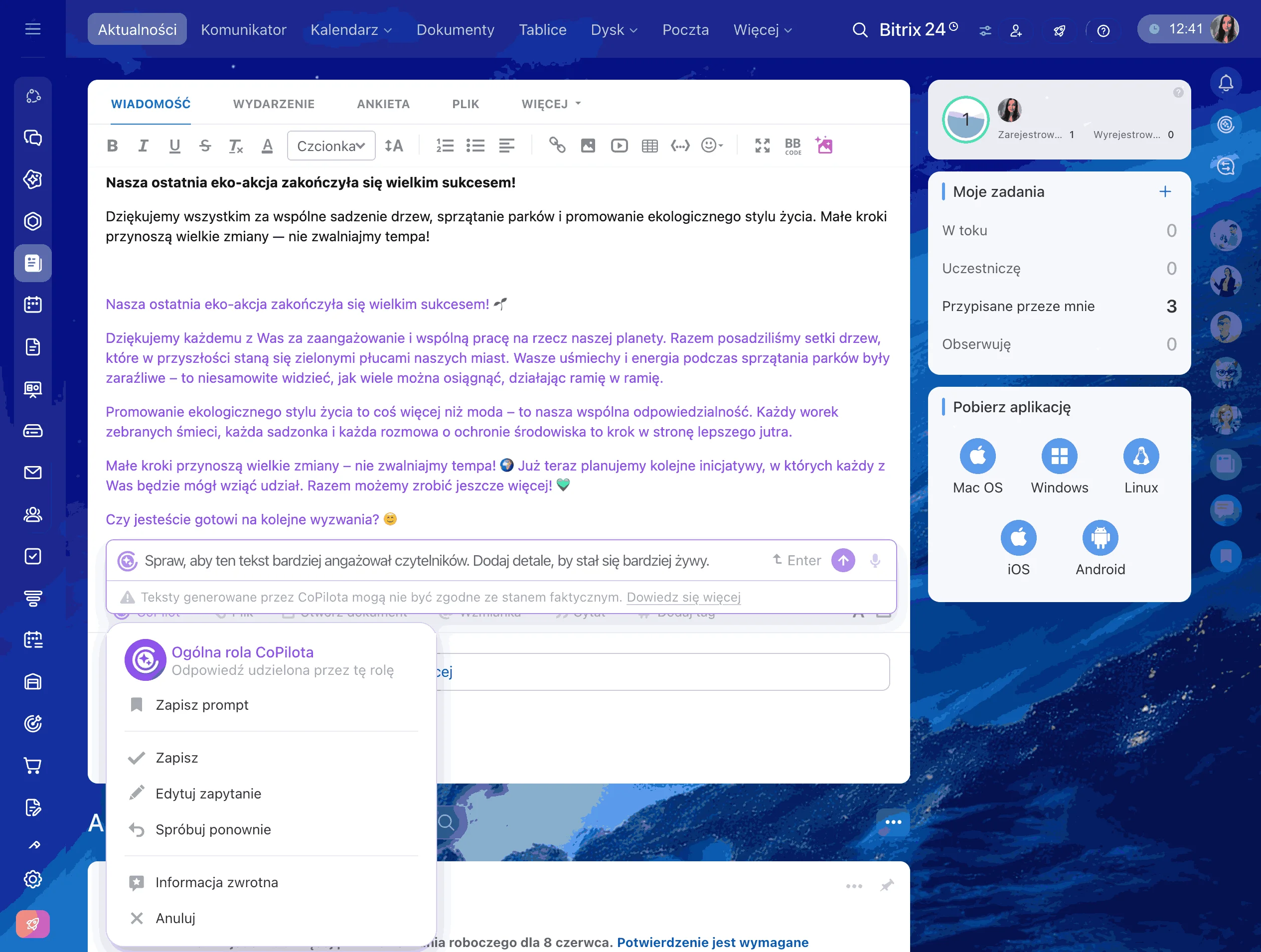The image size is (1261, 952).
Task: Toggle bold formatting in editor toolbar
Action: tap(112, 146)
